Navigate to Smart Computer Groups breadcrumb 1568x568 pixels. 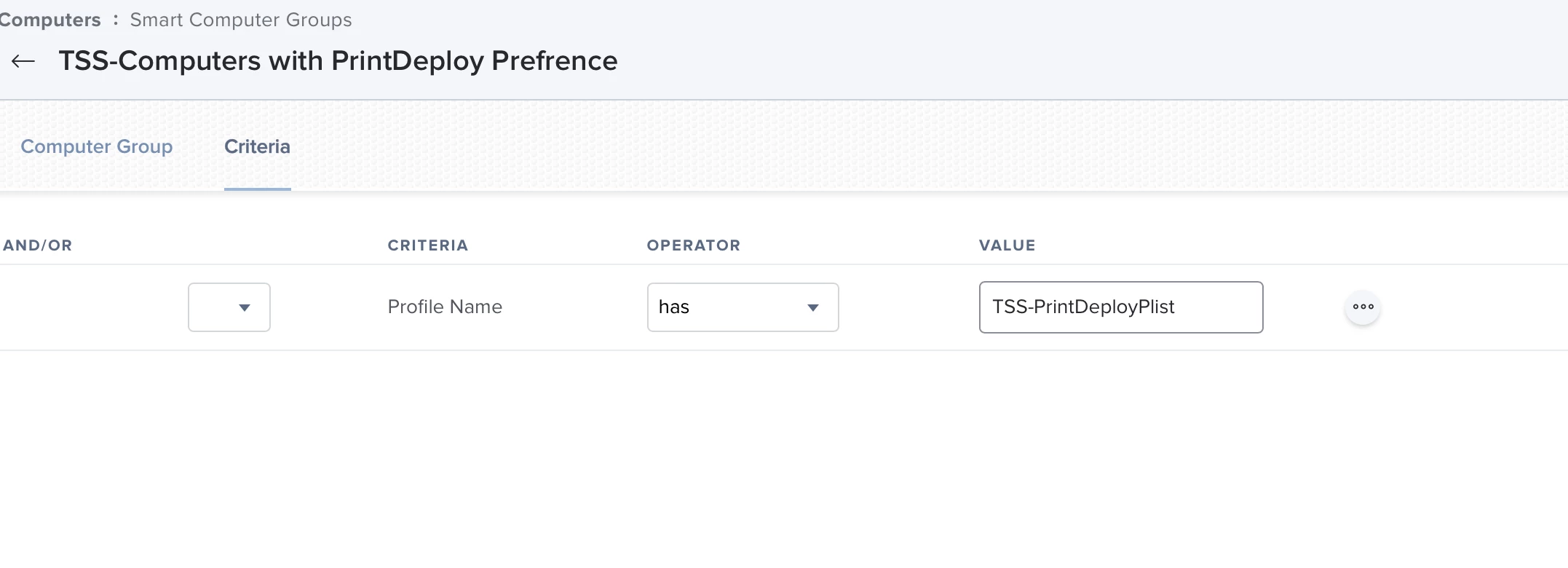(241, 20)
